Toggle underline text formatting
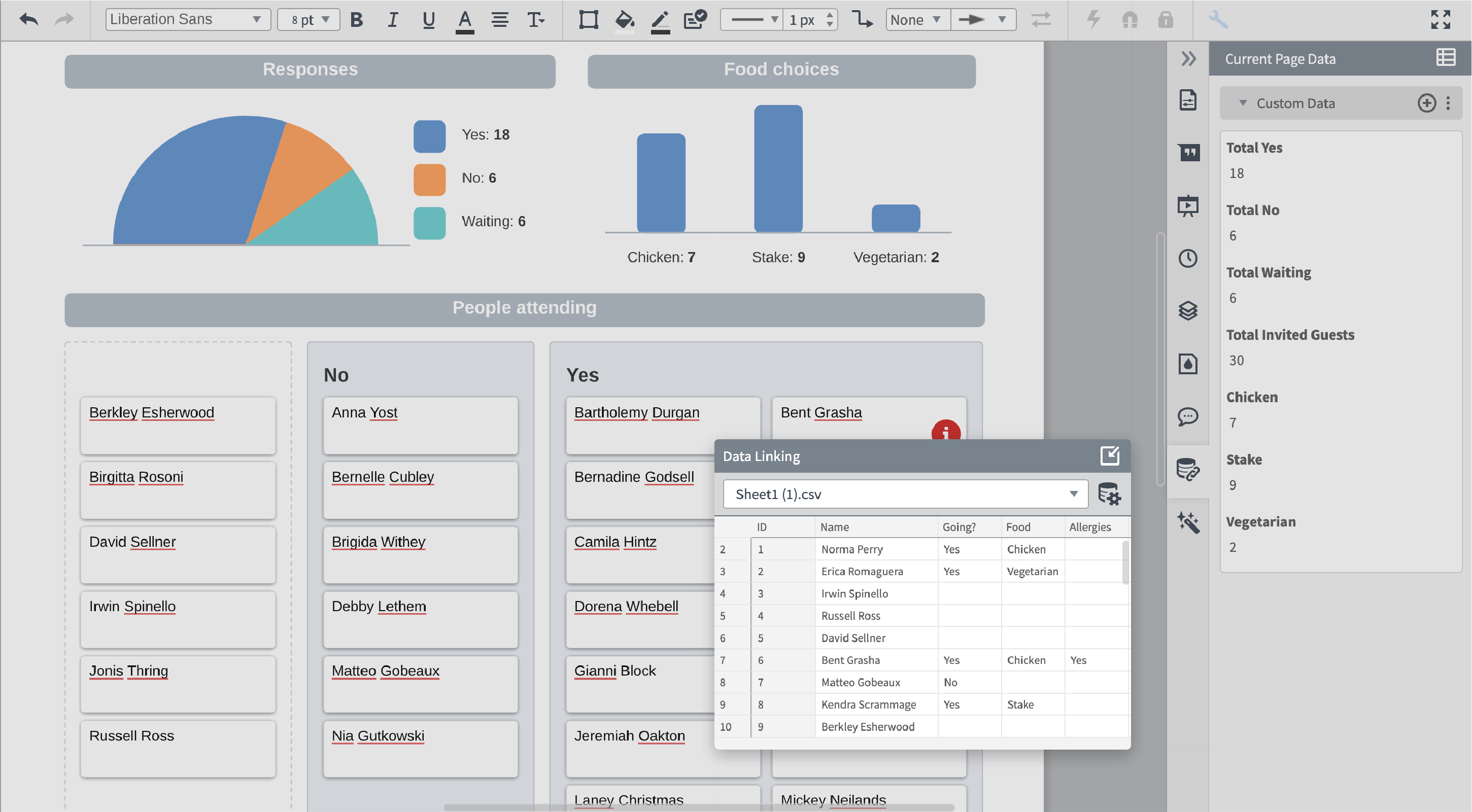 (428, 19)
